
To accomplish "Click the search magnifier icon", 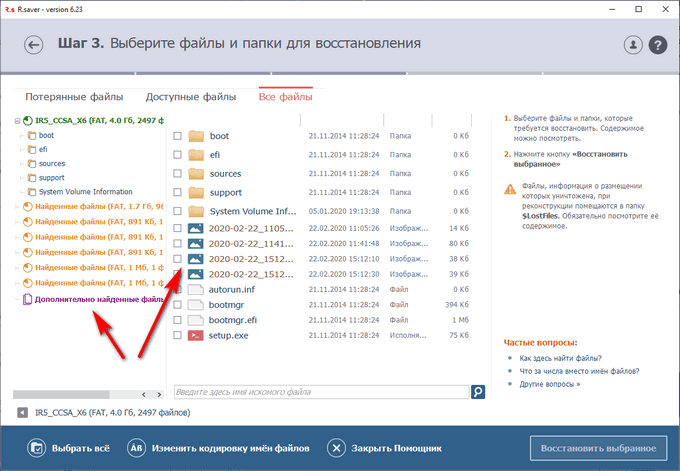I will pyautogui.click(x=480, y=391).
